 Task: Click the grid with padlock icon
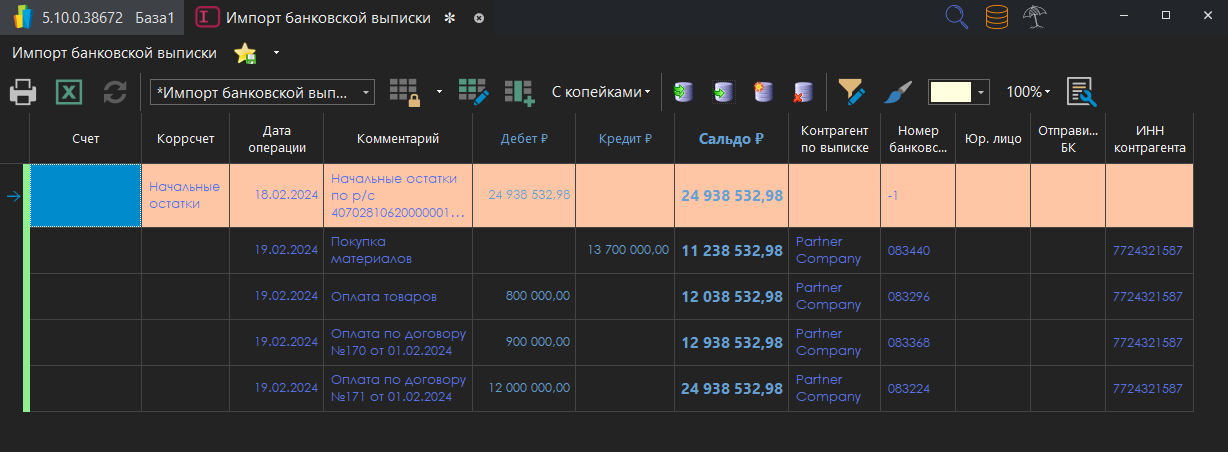405,92
